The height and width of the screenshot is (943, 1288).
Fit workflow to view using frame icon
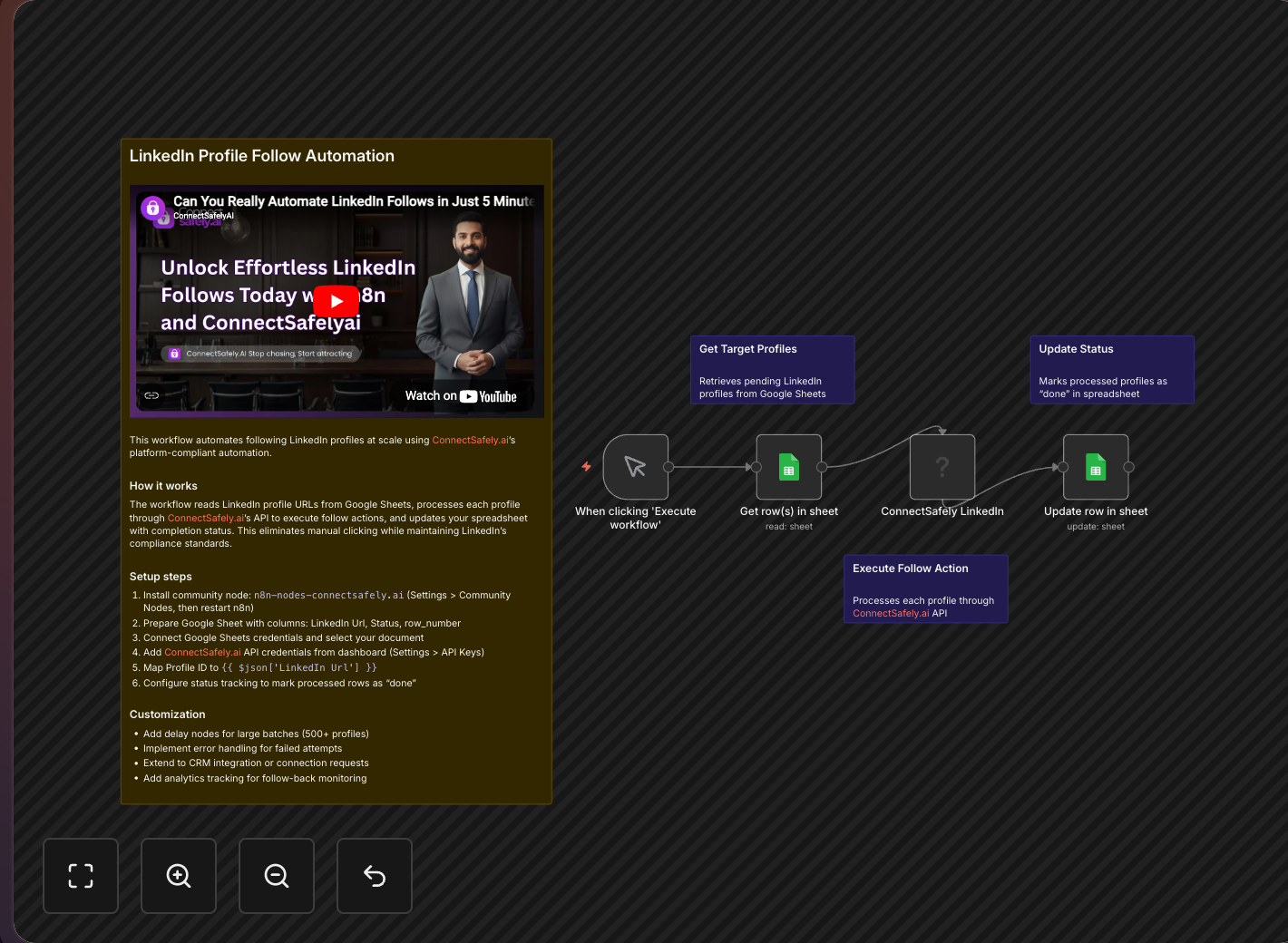81,875
